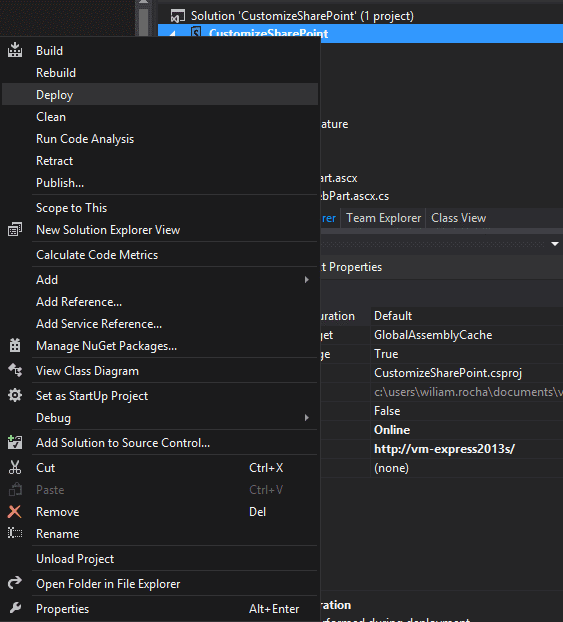
Task: Open the Publish... menu entry
Action: 160,182
